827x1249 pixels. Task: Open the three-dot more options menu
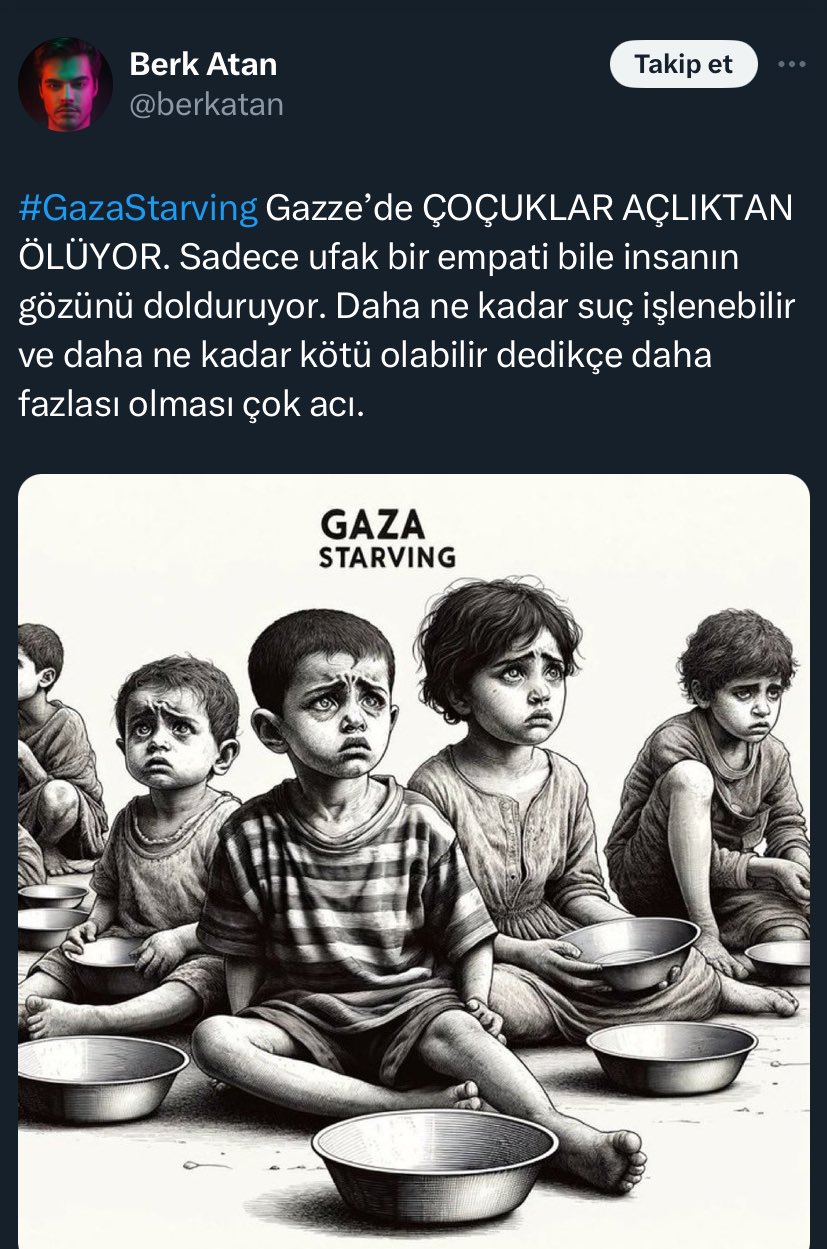[791, 65]
